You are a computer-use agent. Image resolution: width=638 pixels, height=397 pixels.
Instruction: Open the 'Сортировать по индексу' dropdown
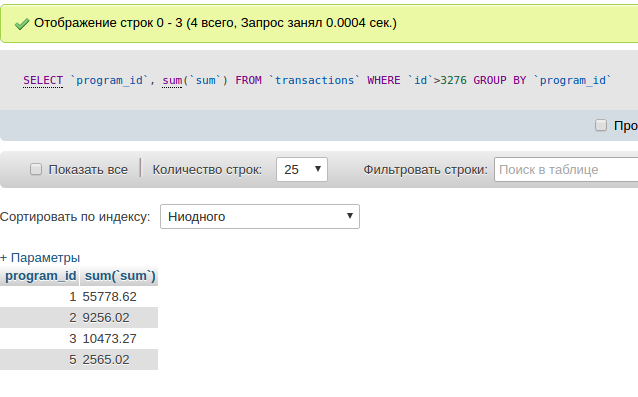click(x=260, y=216)
